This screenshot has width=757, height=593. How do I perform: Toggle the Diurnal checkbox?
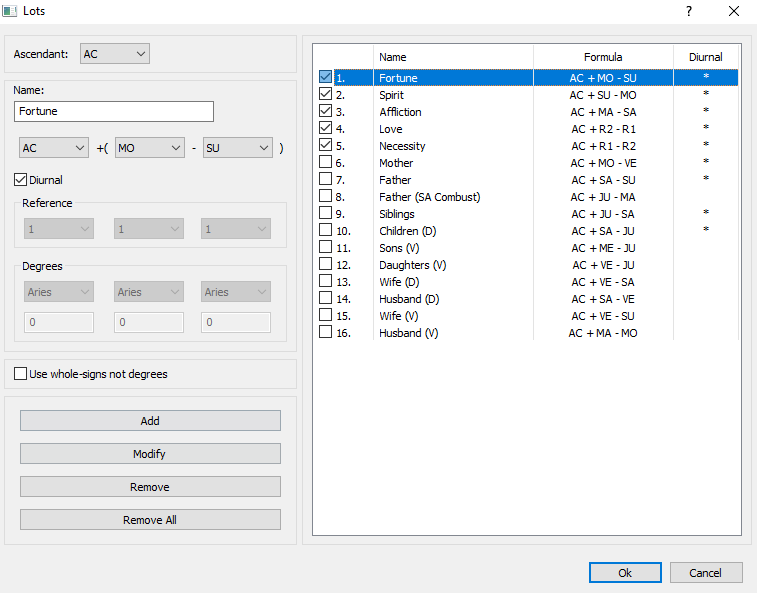tap(21, 180)
